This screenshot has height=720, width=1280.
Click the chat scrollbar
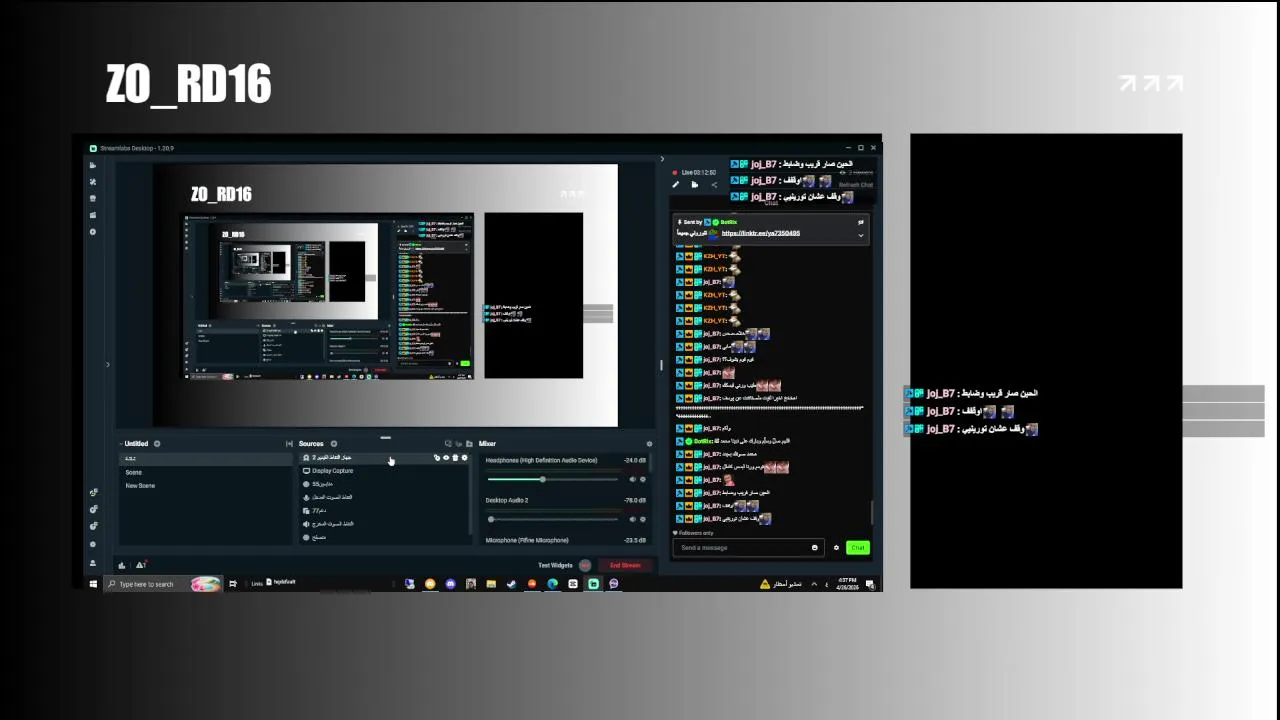(x=872, y=512)
